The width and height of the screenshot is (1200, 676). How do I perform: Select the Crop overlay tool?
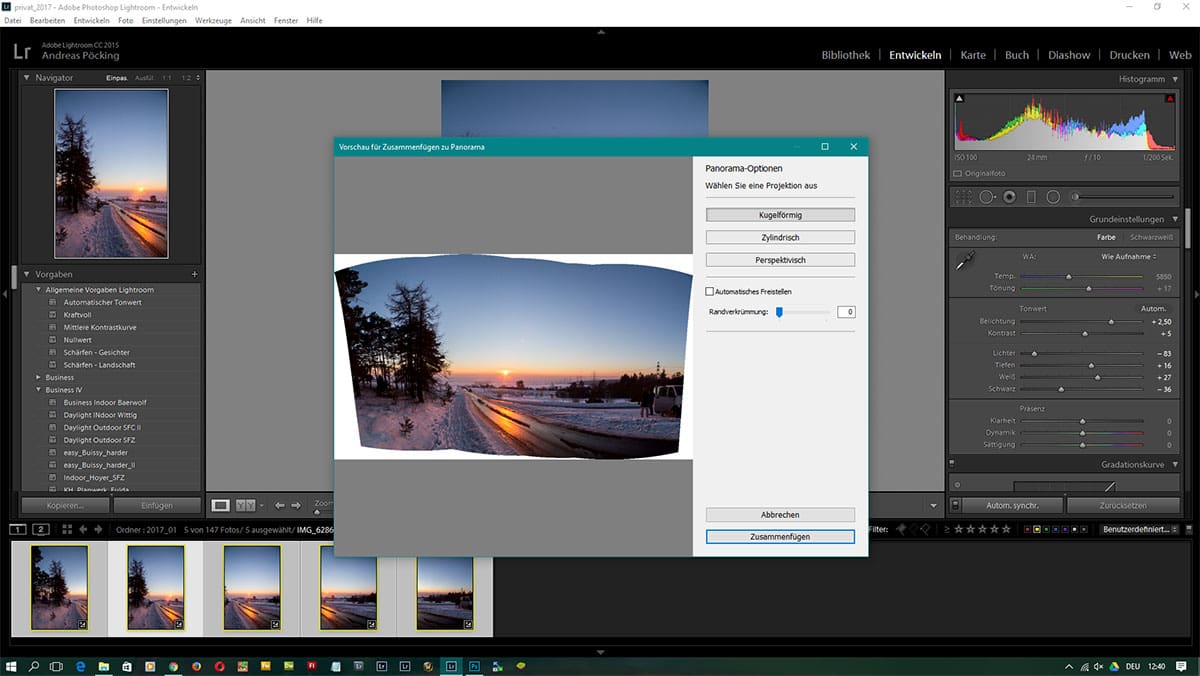[963, 197]
